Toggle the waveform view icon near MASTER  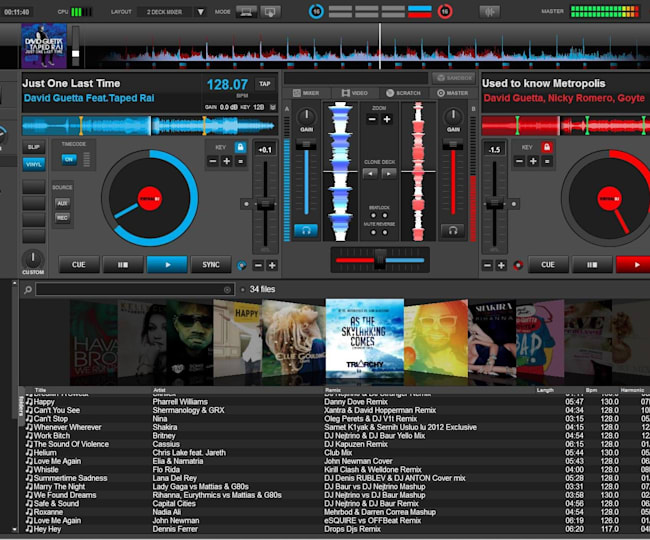(x=489, y=12)
